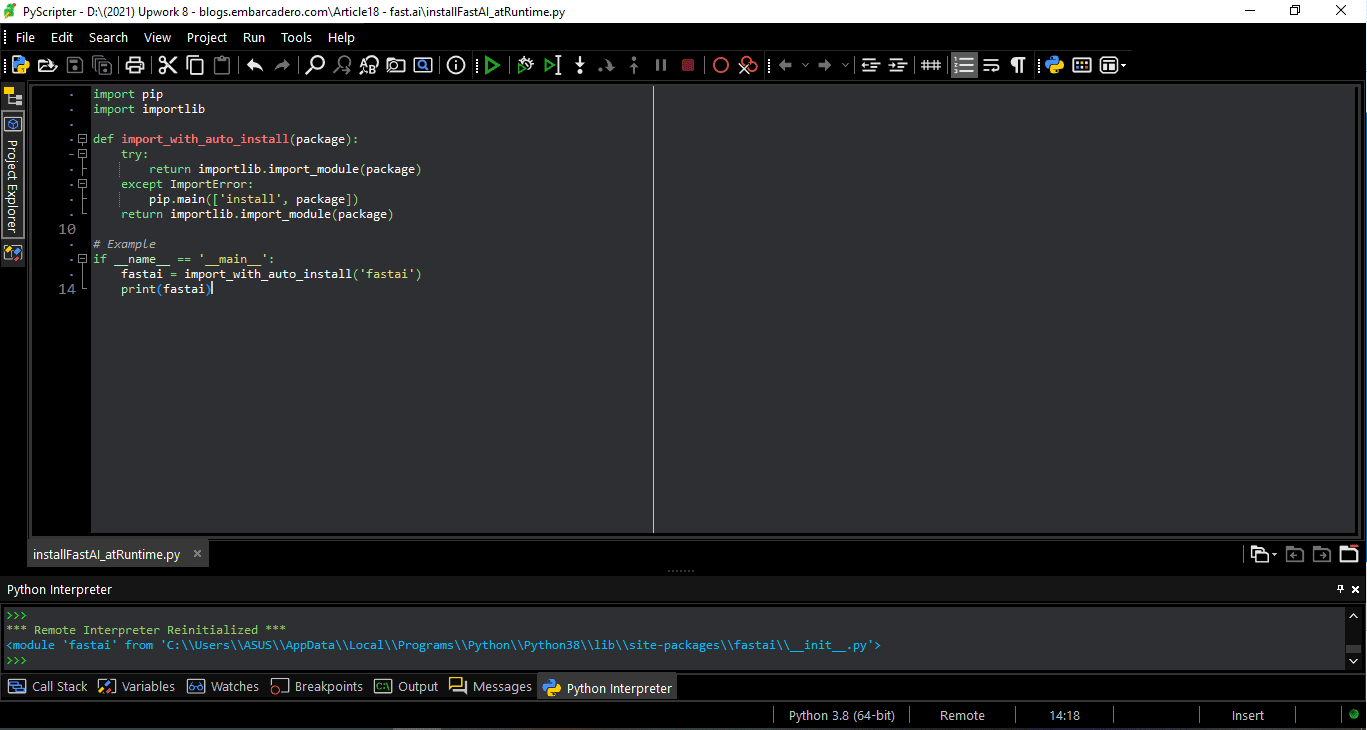Toggle the Python Interpreter panel pin
This screenshot has width=1367, height=730.
[x=1340, y=589]
